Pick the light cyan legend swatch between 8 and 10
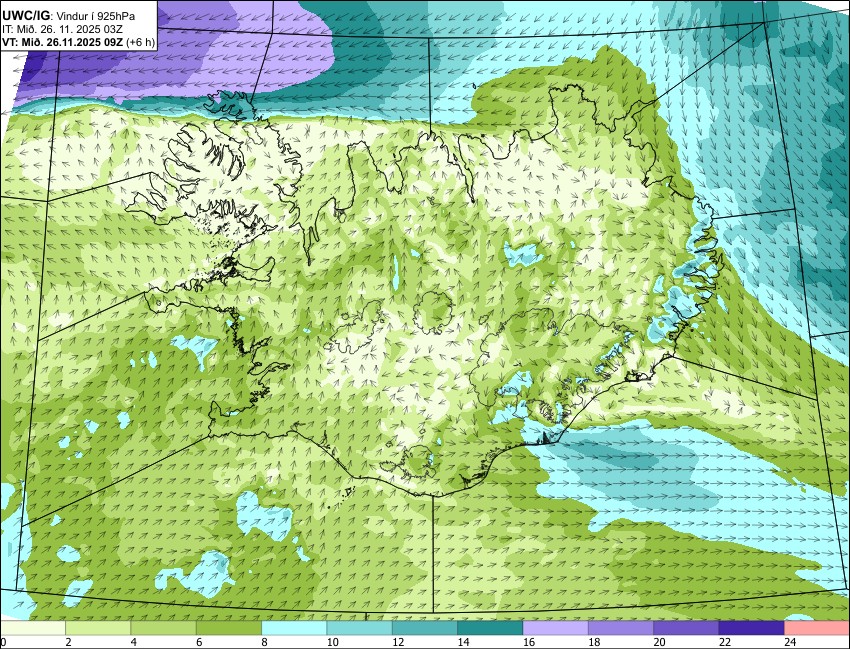Screen dimensions: 850x649 (294, 628)
